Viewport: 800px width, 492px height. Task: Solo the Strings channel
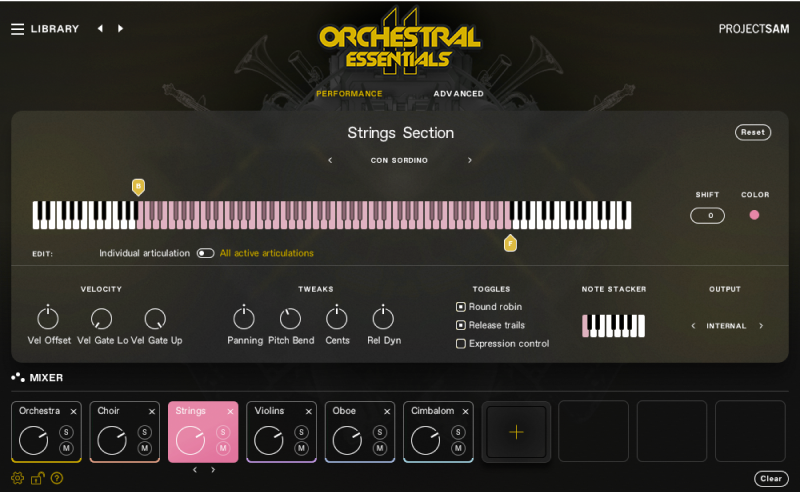pyautogui.click(x=223, y=432)
